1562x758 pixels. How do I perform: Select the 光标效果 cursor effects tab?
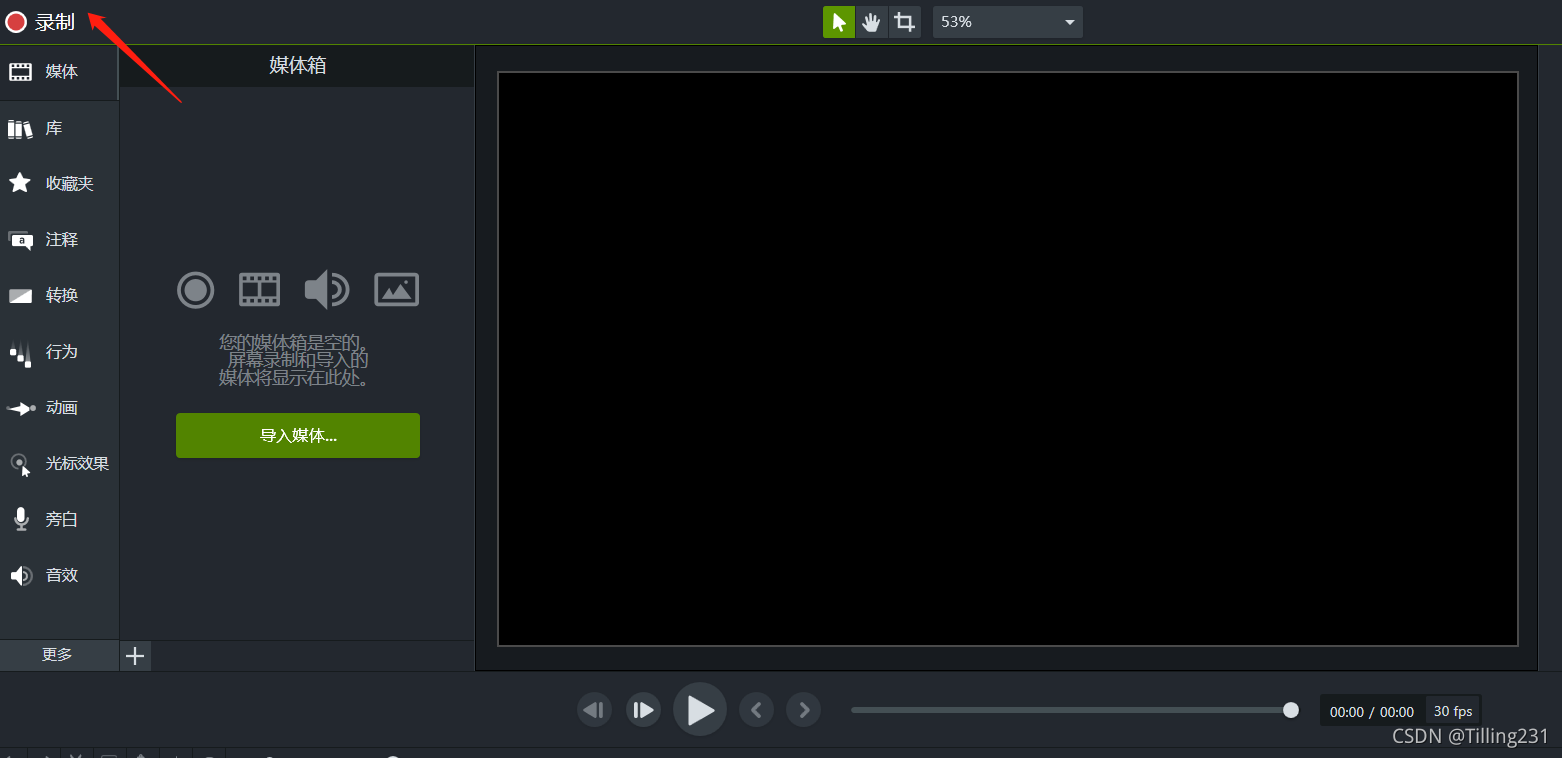[59, 464]
